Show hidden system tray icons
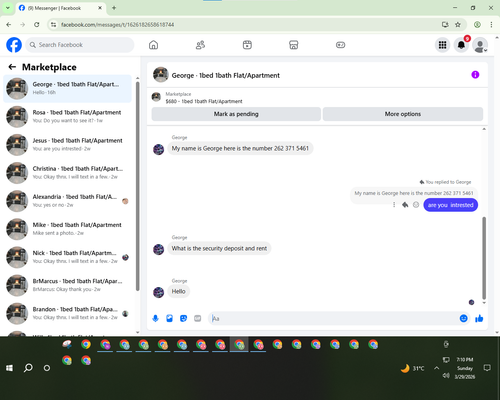 tap(436, 368)
